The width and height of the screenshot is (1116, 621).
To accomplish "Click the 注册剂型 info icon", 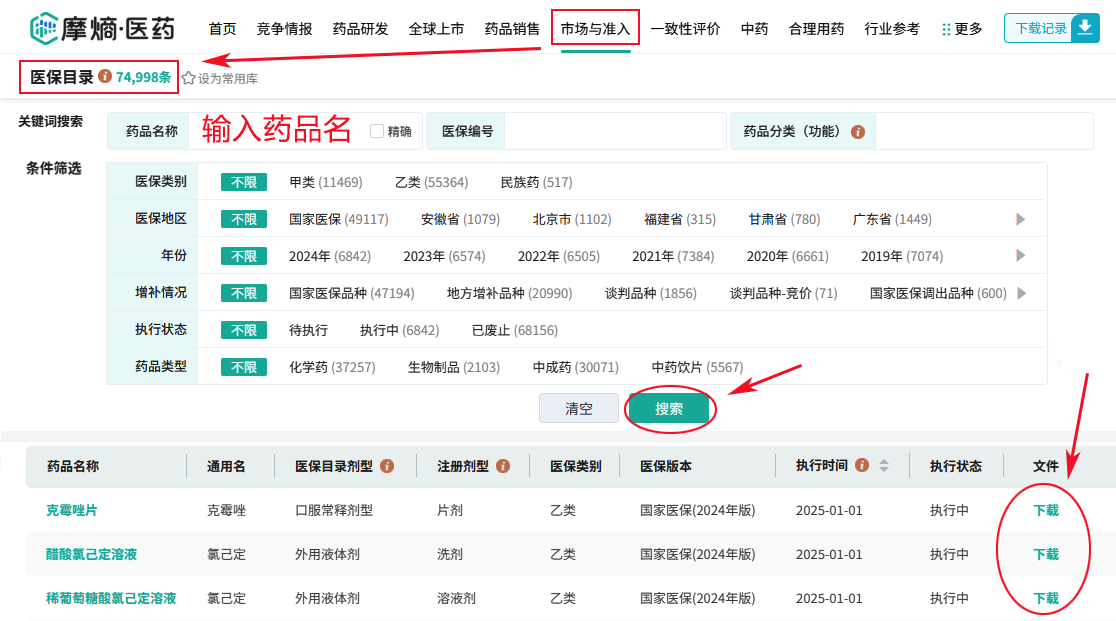I will point(502,464).
